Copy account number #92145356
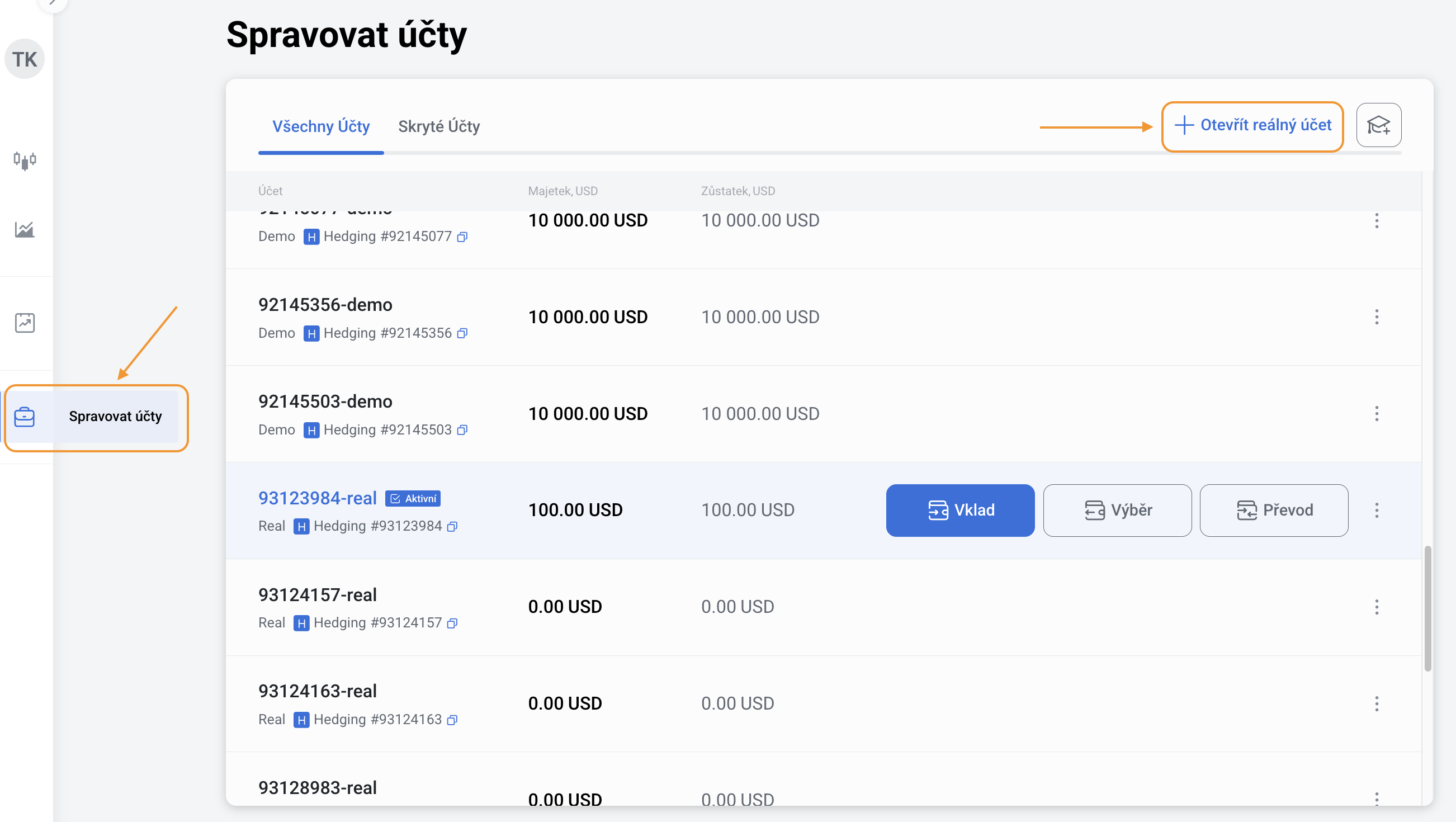The height and width of the screenshot is (822, 1456). coord(462,333)
